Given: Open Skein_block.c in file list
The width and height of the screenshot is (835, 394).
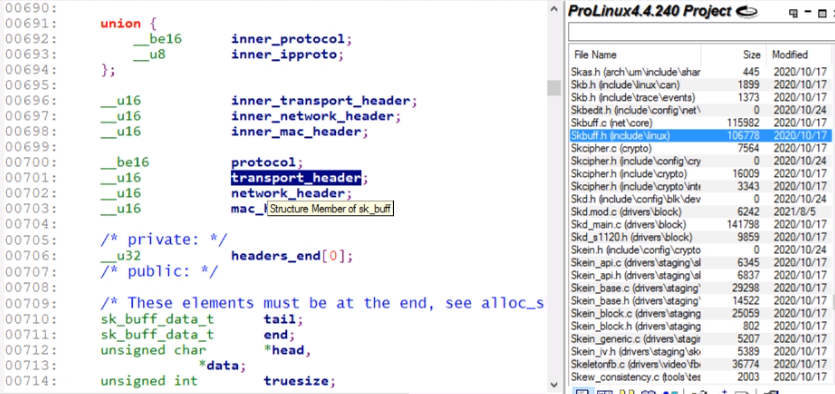Looking at the screenshot, I should (700, 314).
